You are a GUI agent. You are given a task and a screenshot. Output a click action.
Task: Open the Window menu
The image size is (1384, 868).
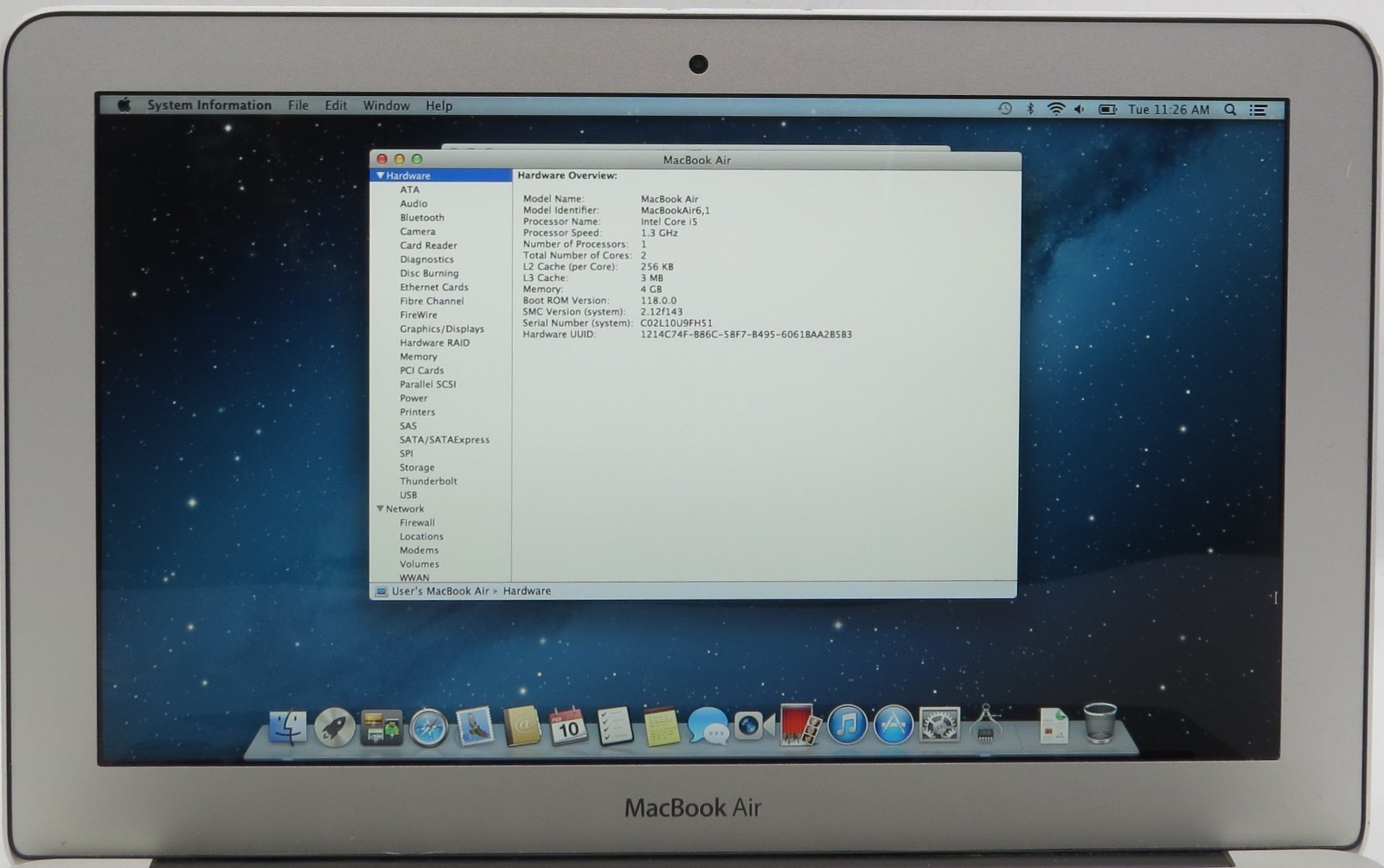pyautogui.click(x=387, y=105)
